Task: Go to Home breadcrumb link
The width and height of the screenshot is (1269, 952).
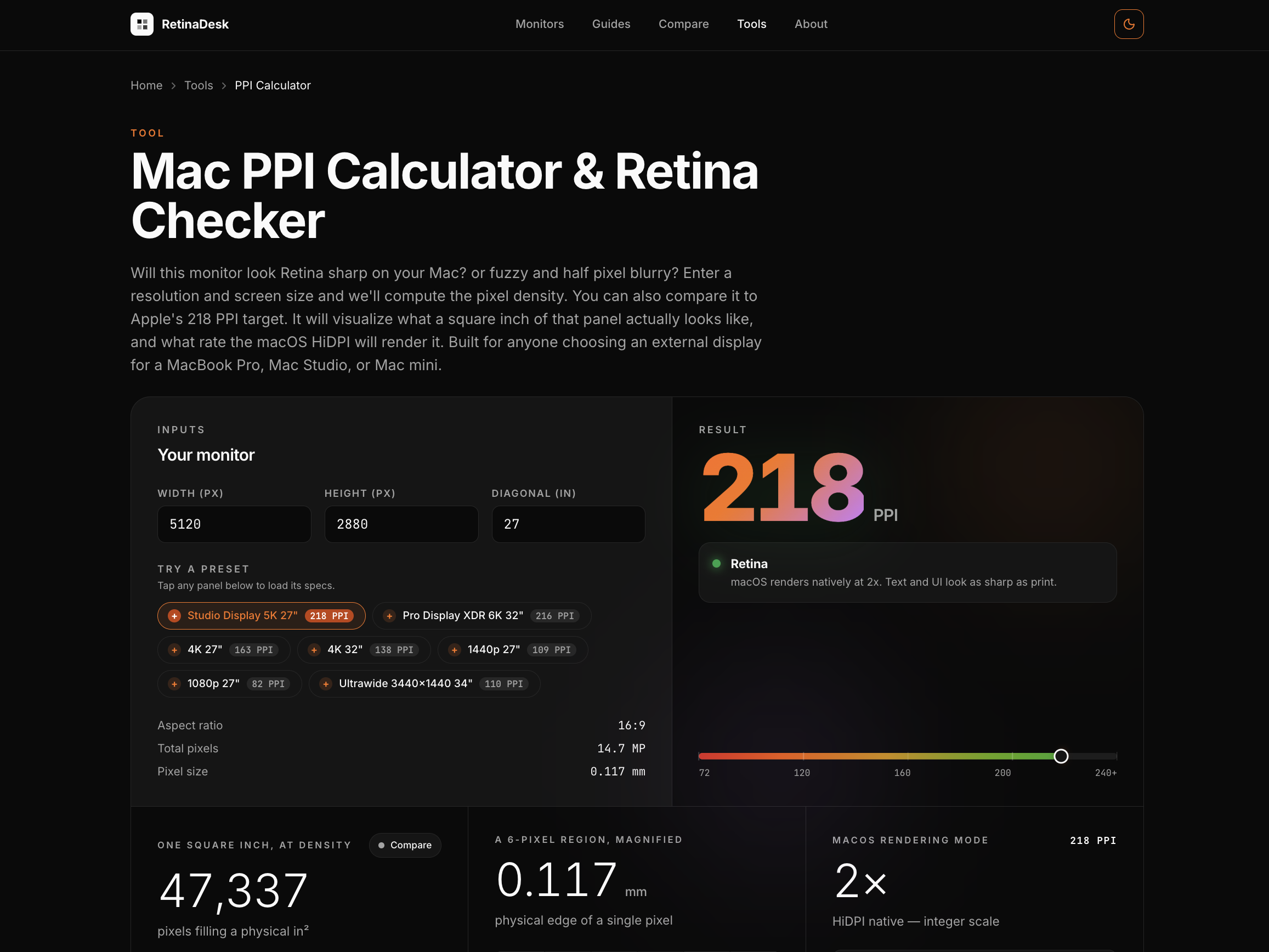Action: point(146,86)
